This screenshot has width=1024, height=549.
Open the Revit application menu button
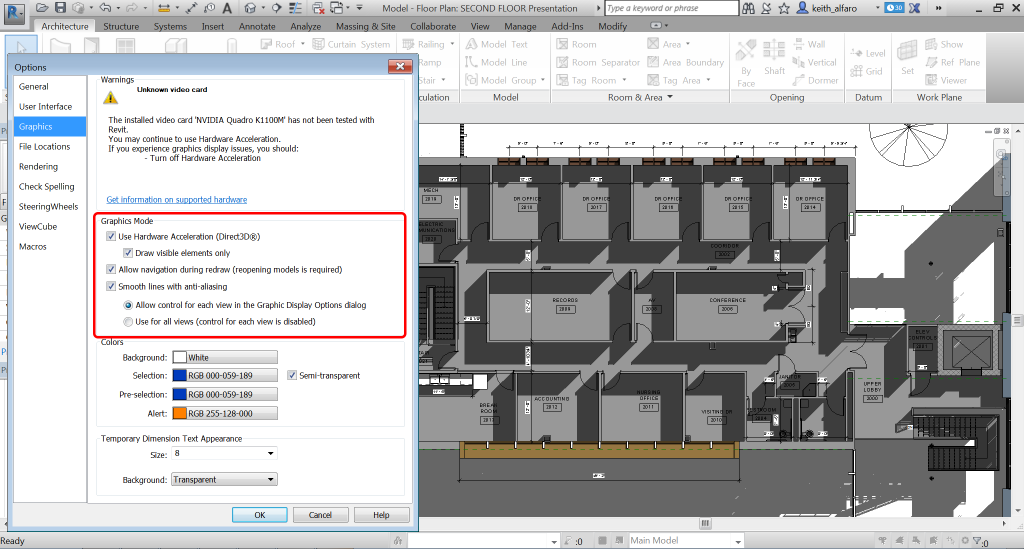coord(14,12)
